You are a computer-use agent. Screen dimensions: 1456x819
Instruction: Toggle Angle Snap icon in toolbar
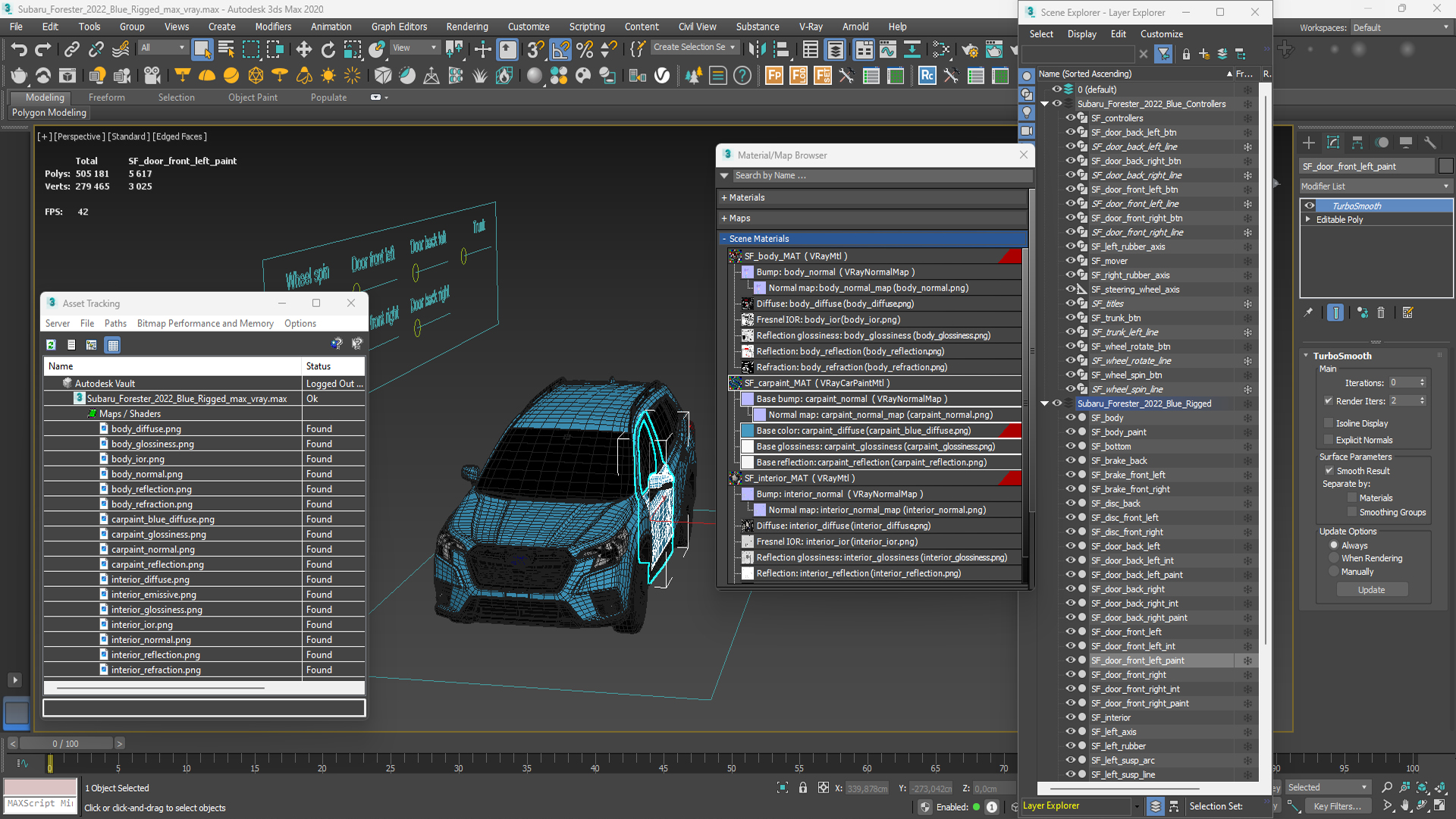[560, 50]
